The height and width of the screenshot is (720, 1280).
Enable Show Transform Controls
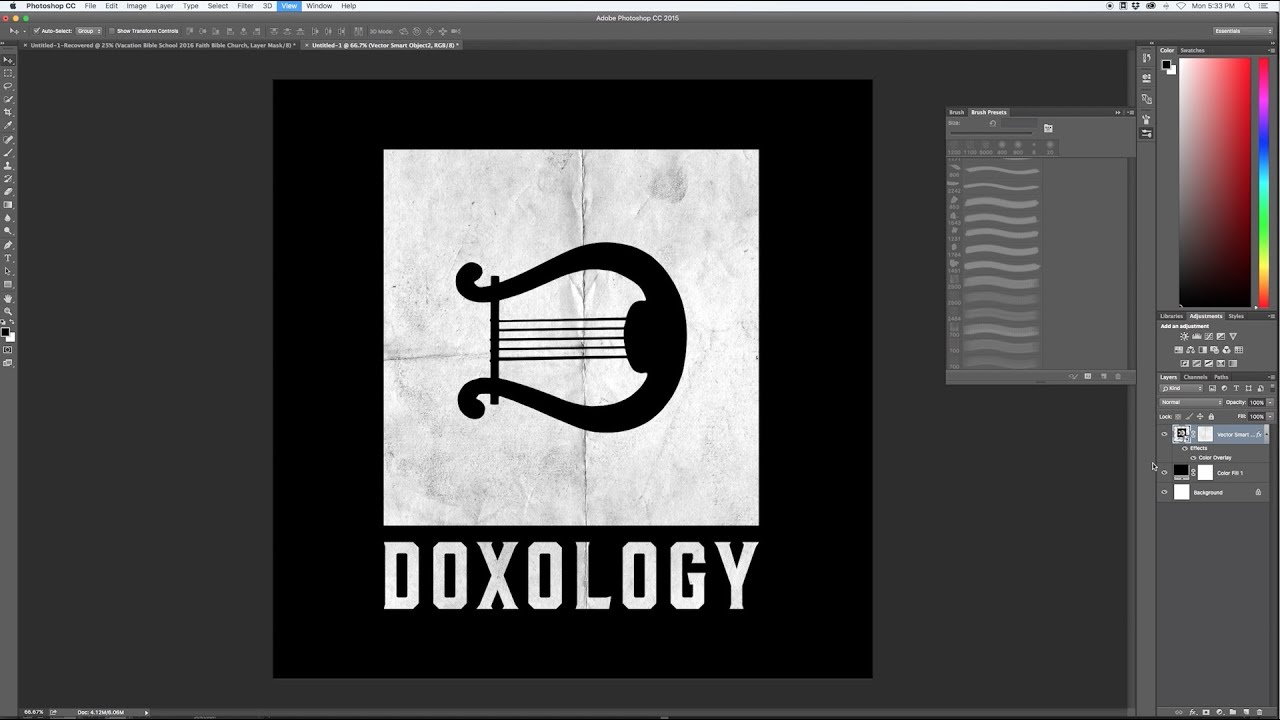(x=110, y=31)
